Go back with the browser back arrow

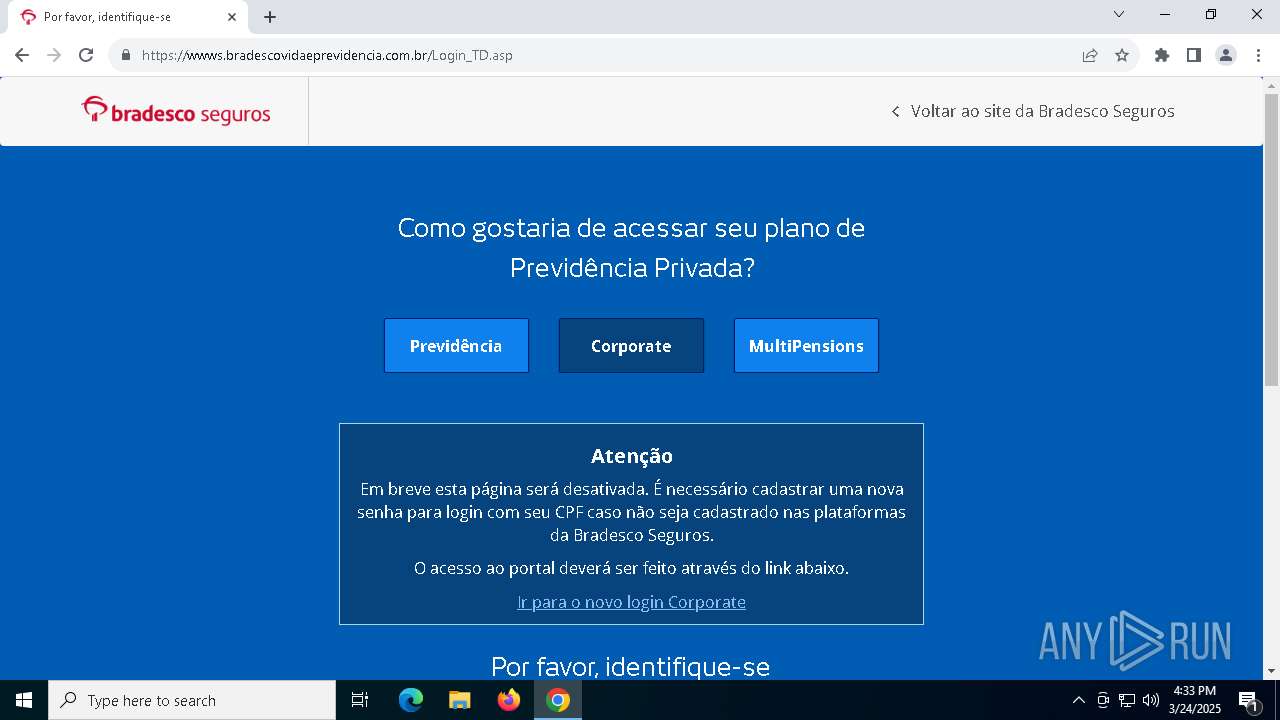click(x=22, y=55)
